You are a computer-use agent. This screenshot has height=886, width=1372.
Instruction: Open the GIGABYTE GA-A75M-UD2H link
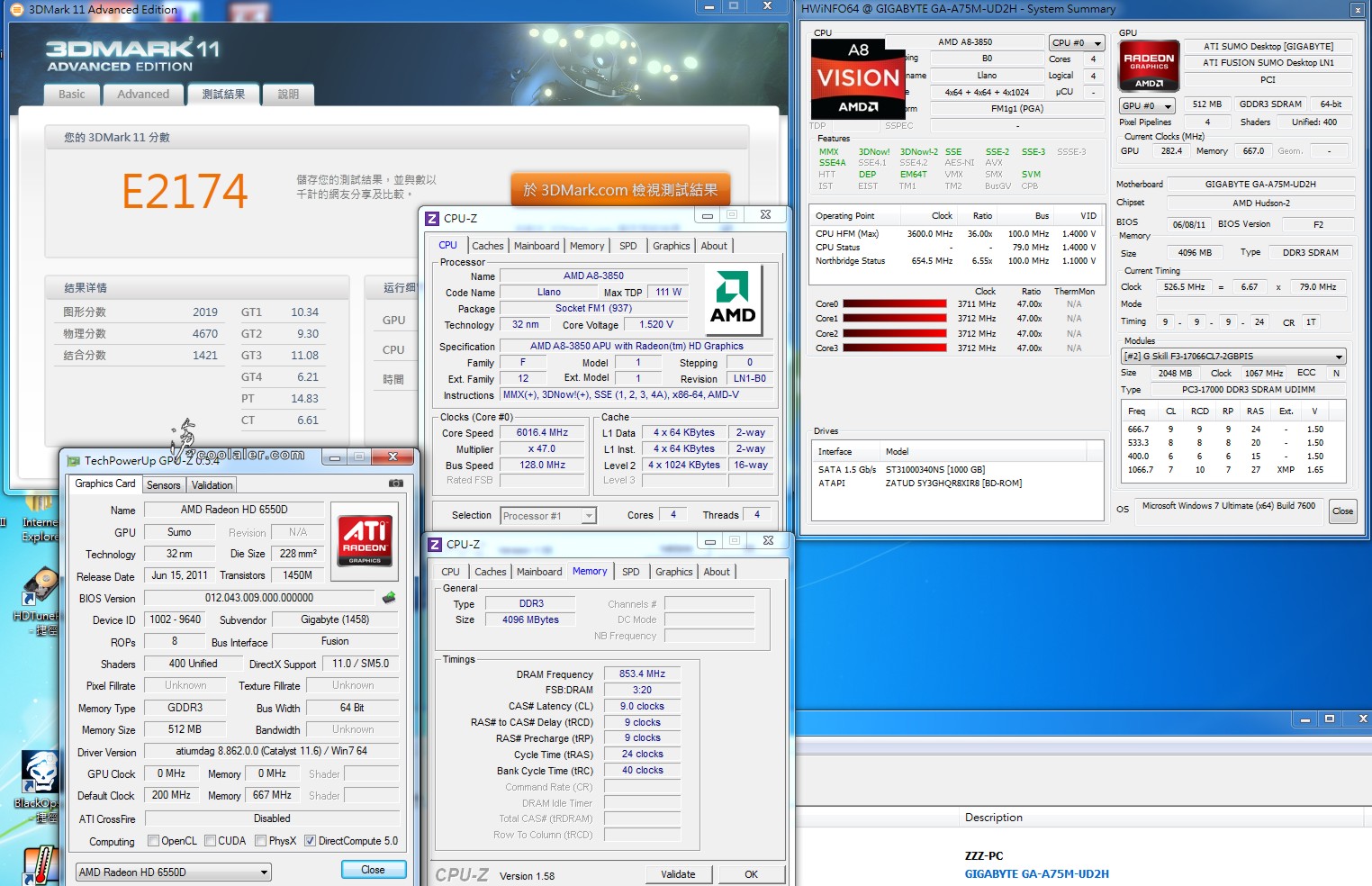click(1036, 873)
